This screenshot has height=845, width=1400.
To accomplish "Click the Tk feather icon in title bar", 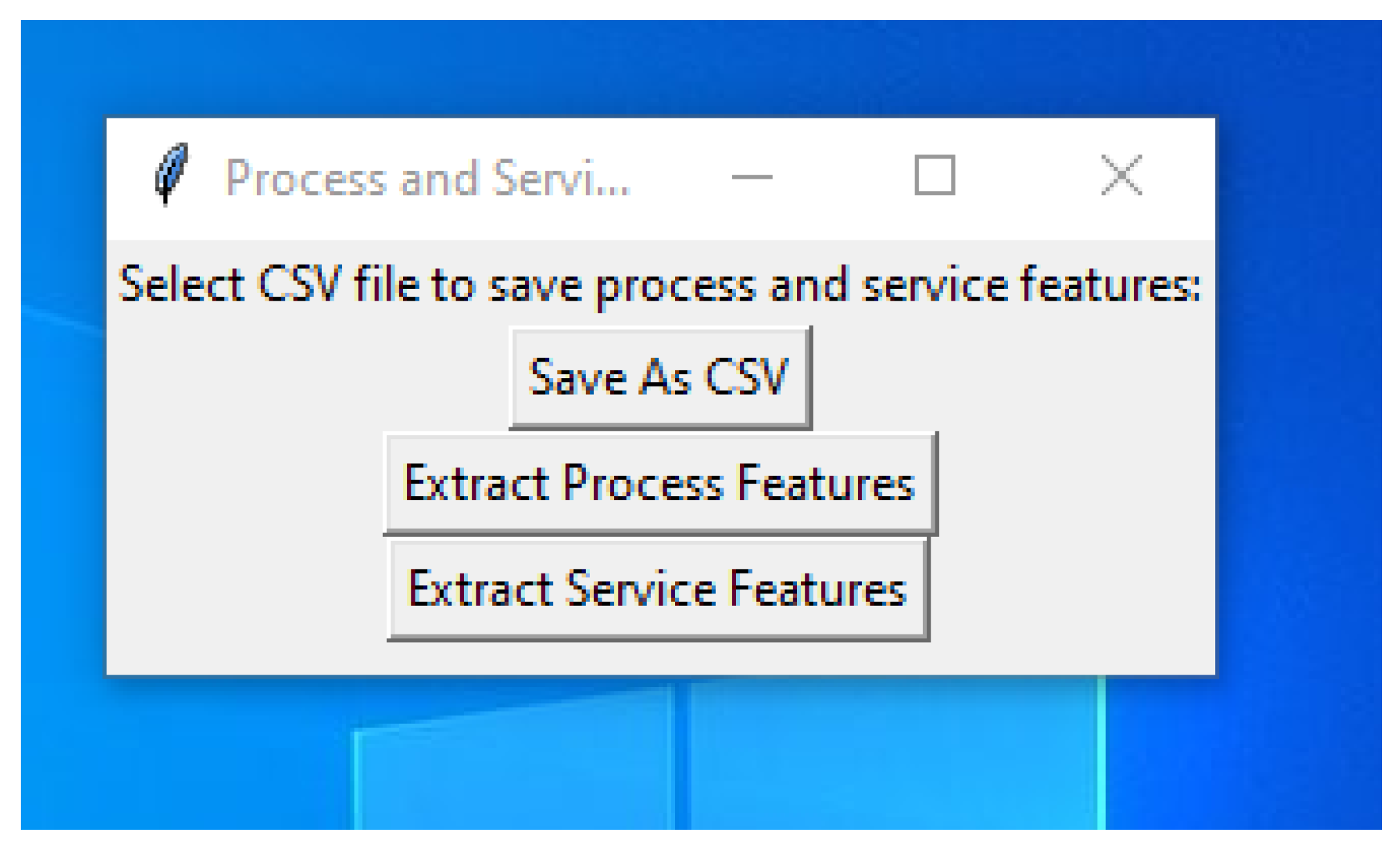I will pos(170,175).
